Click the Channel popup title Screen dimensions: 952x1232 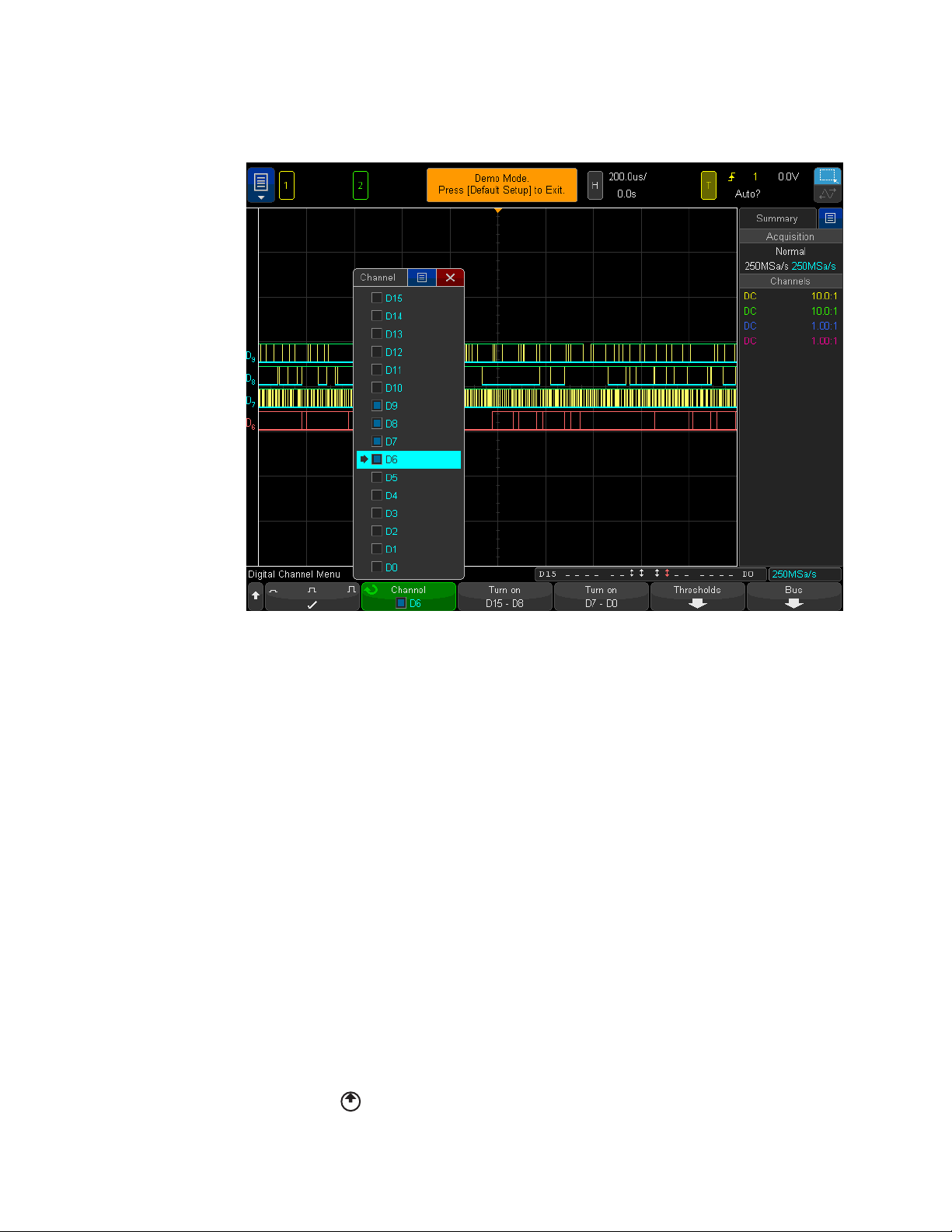click(x=378, y=277)
